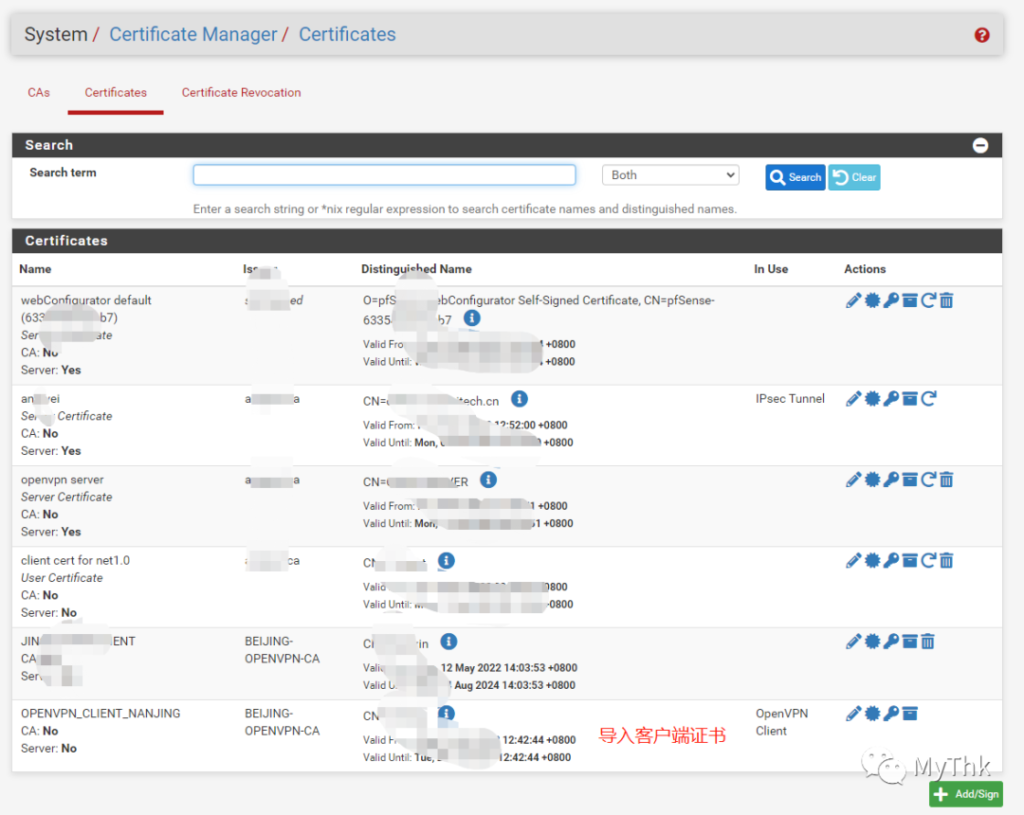Click the pencil icon for OPENVPN_CLIENT_NANJING
Screen dimensions: 1024x815
coord(853,714)
